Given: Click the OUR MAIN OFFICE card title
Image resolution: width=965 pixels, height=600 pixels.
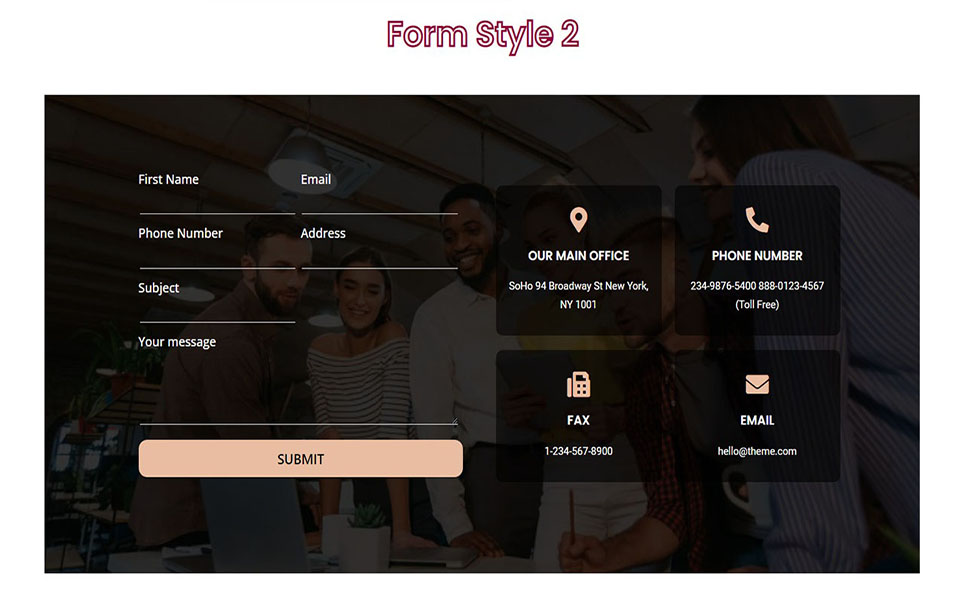Looking at the screenshot, I should point(578,255).
